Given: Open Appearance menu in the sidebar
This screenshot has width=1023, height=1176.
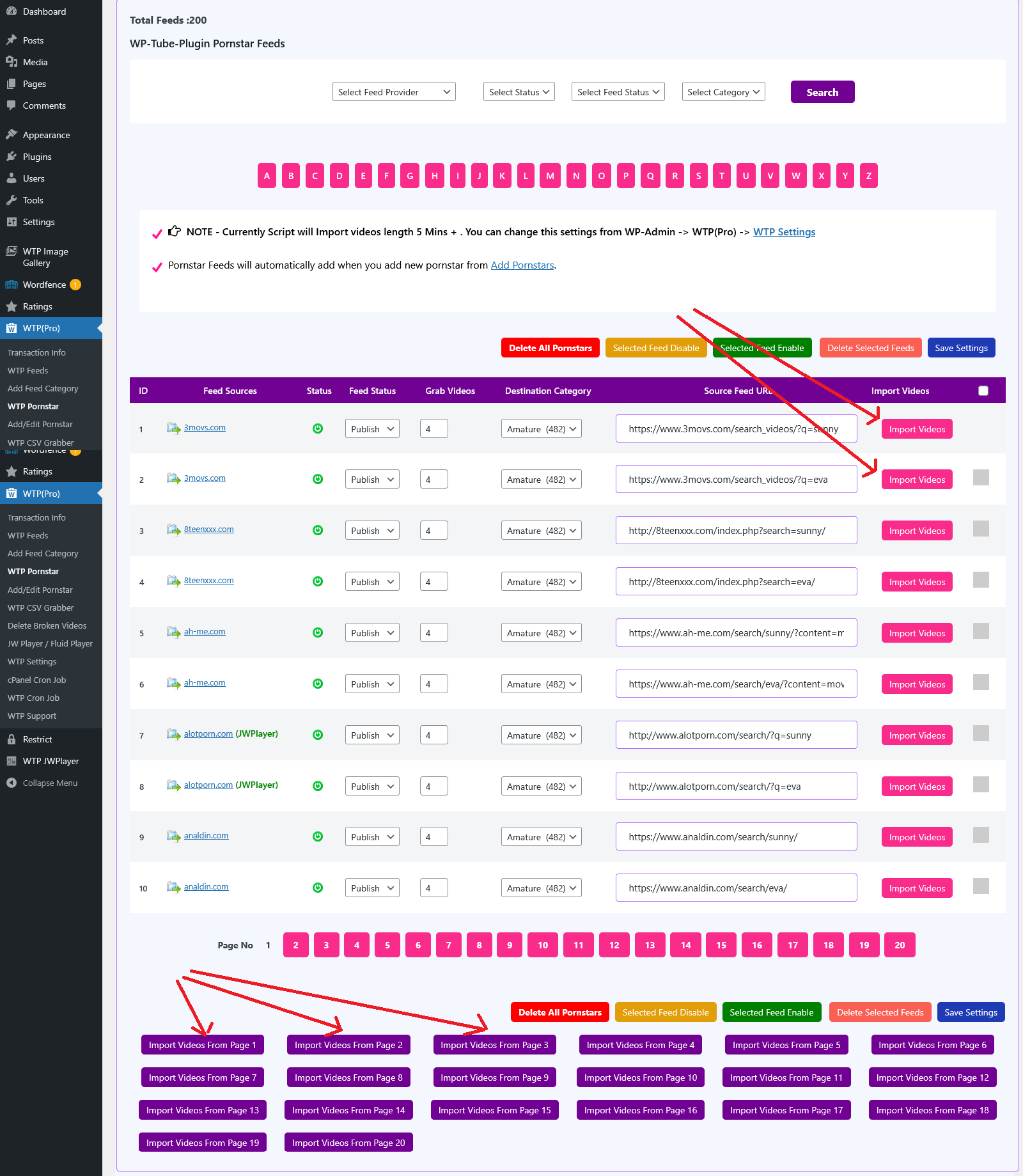Looking at the screenshot, I should (x=46, y=135).
